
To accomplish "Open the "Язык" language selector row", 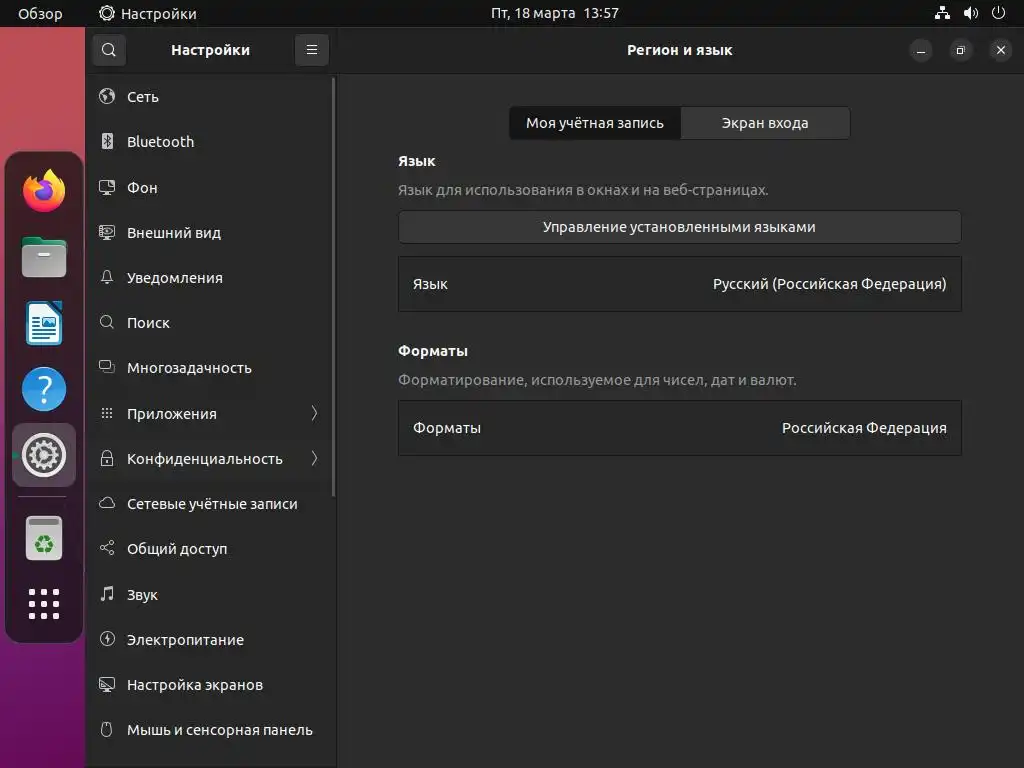I will click(x=679, y=284).
